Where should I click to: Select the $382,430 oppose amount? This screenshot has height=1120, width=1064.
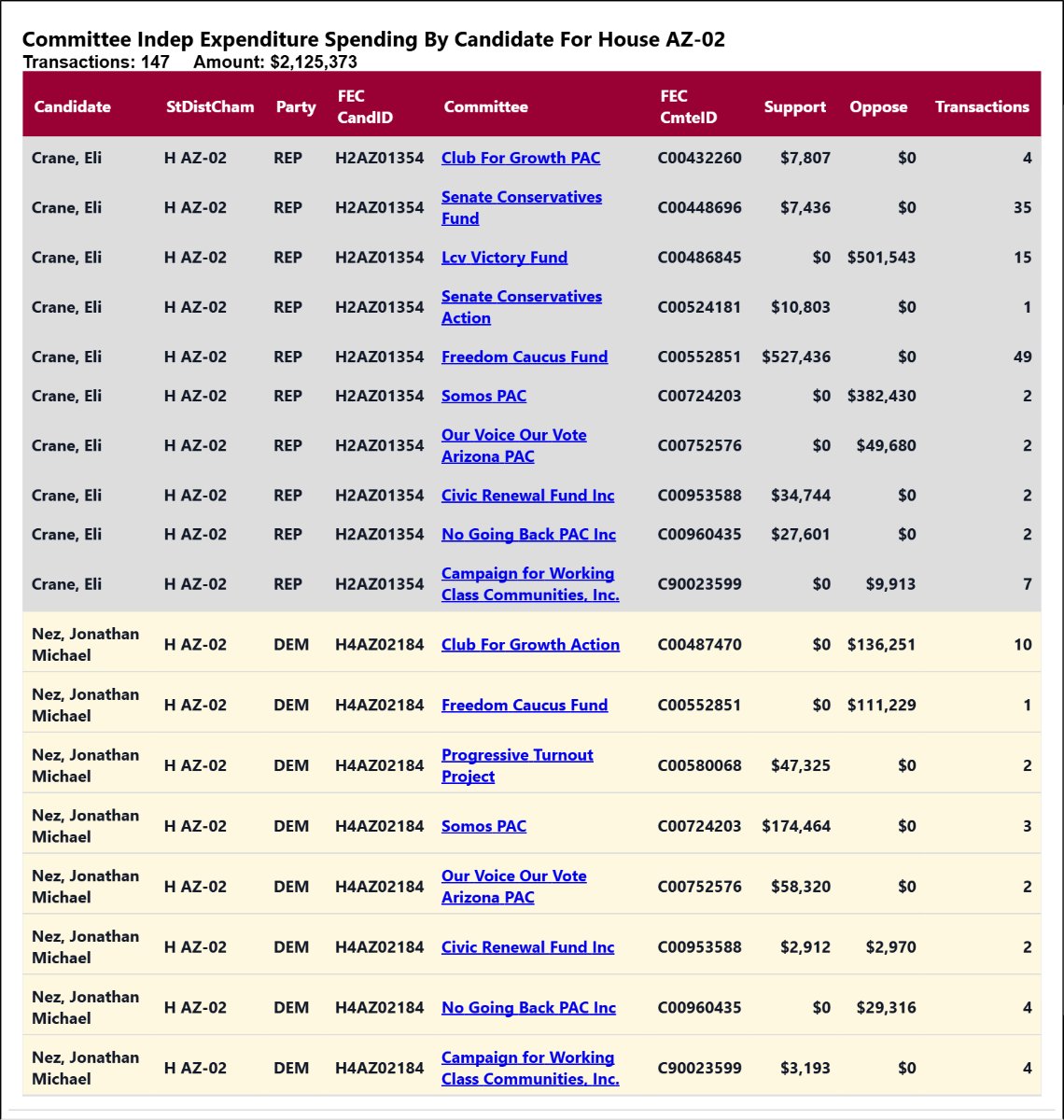[x=881, y=396]
